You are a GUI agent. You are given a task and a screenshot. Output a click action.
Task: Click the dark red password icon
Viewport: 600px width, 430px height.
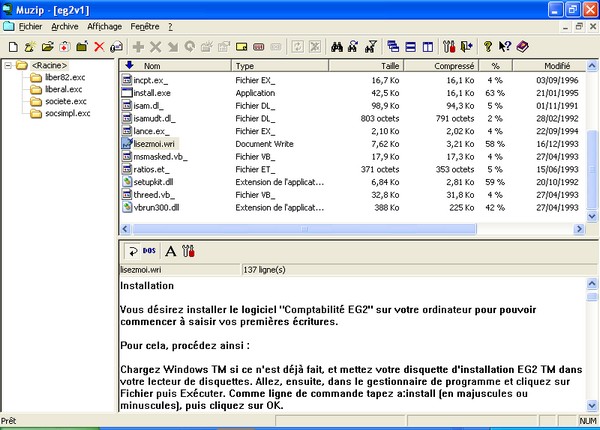click(x=259, y=47)
